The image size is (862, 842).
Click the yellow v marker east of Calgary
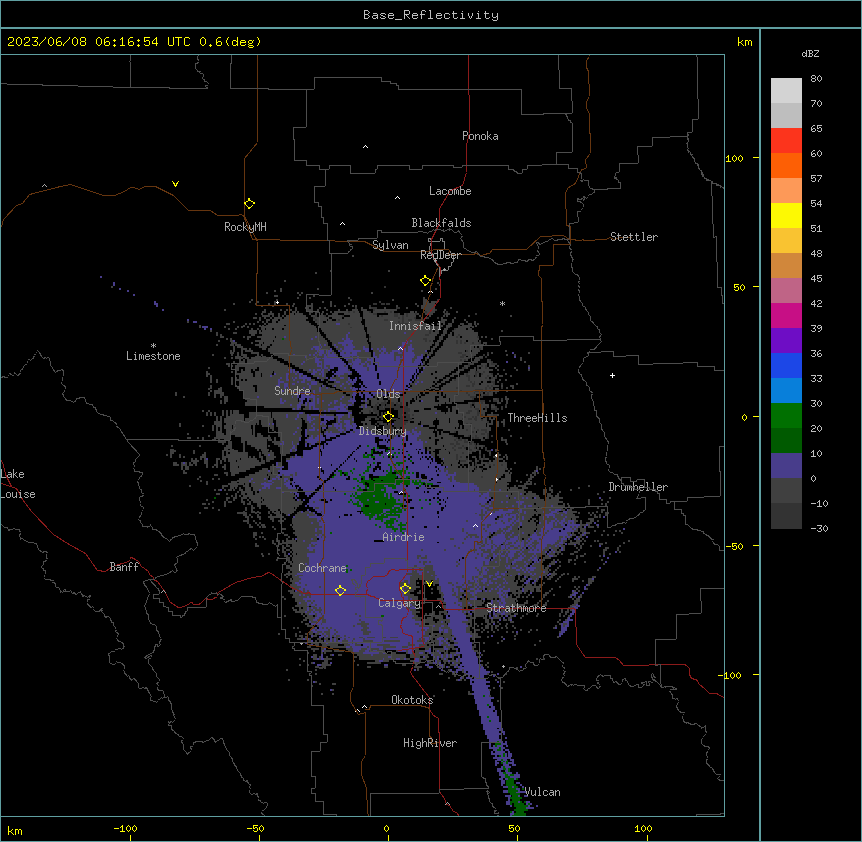(429, 584)
